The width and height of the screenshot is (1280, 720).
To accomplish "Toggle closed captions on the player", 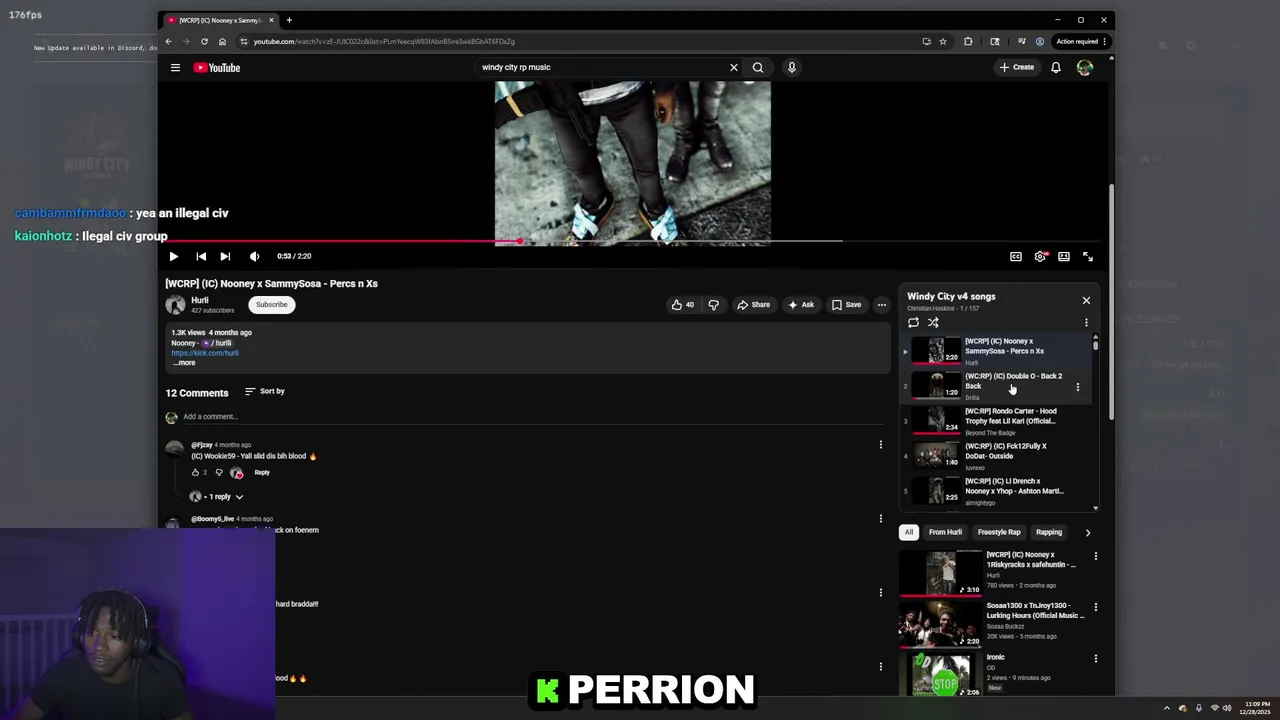I will (x=1016, y=257).
